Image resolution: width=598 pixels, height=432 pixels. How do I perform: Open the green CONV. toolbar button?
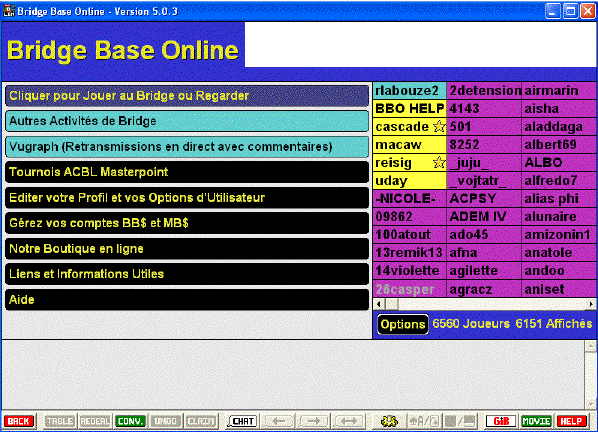coord(130,421)
